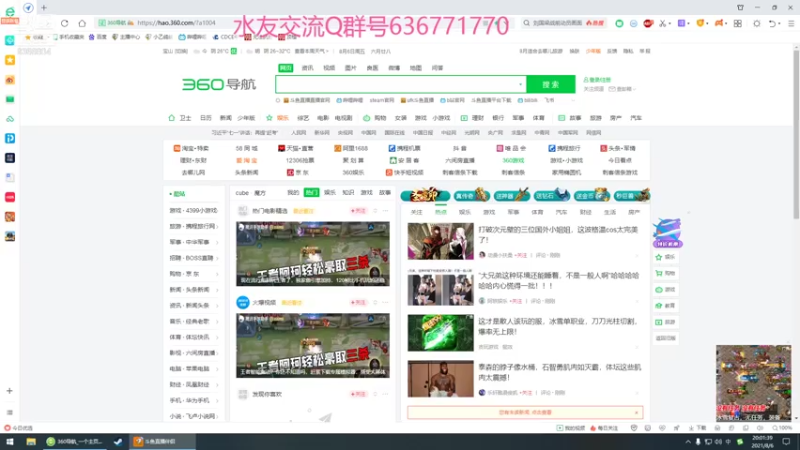This screenshot has width=800, height=450.
Task: Open the search box suggestions dropdown arrow
Action: (x=520, y=84)
